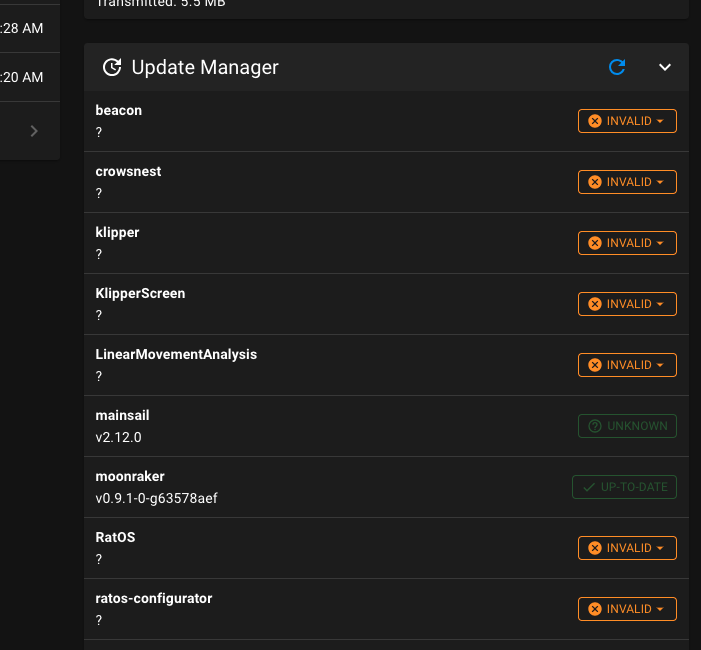The width and height of the screenshot is (701, 650).
Task: Select the RatOS component name
Action: tap(115, 537)
